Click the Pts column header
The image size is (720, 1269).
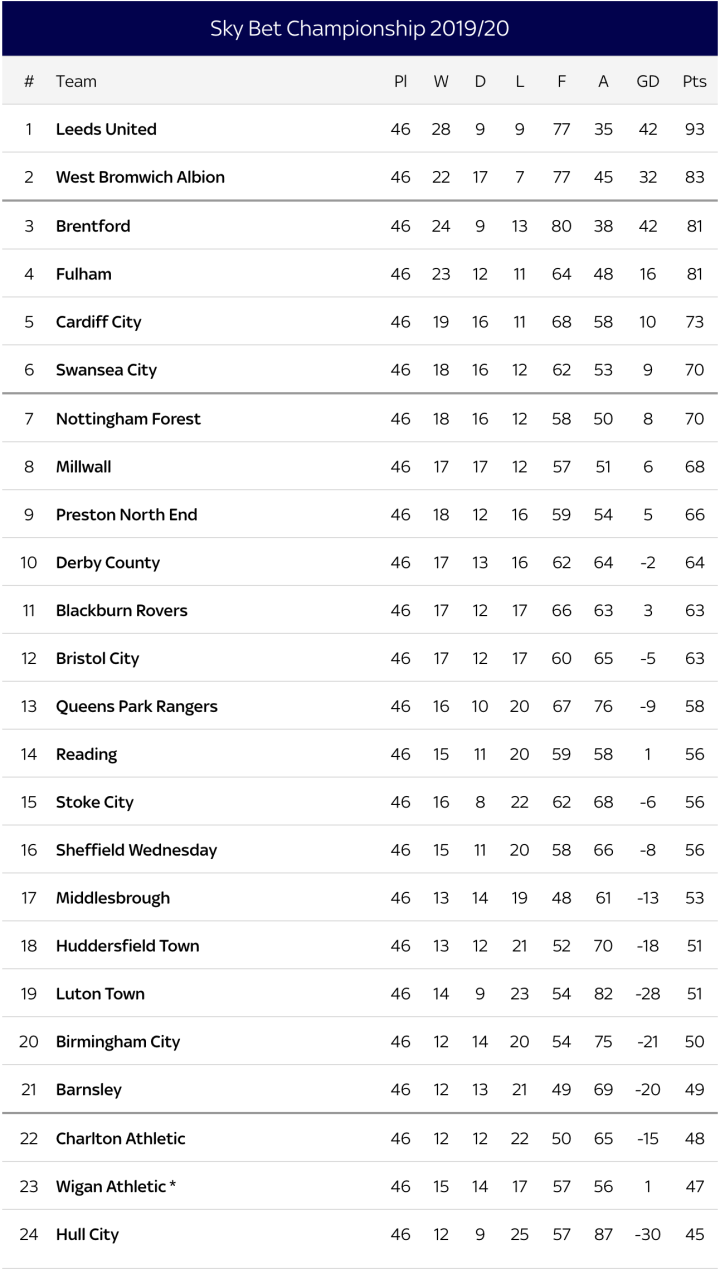click(694, 81)
